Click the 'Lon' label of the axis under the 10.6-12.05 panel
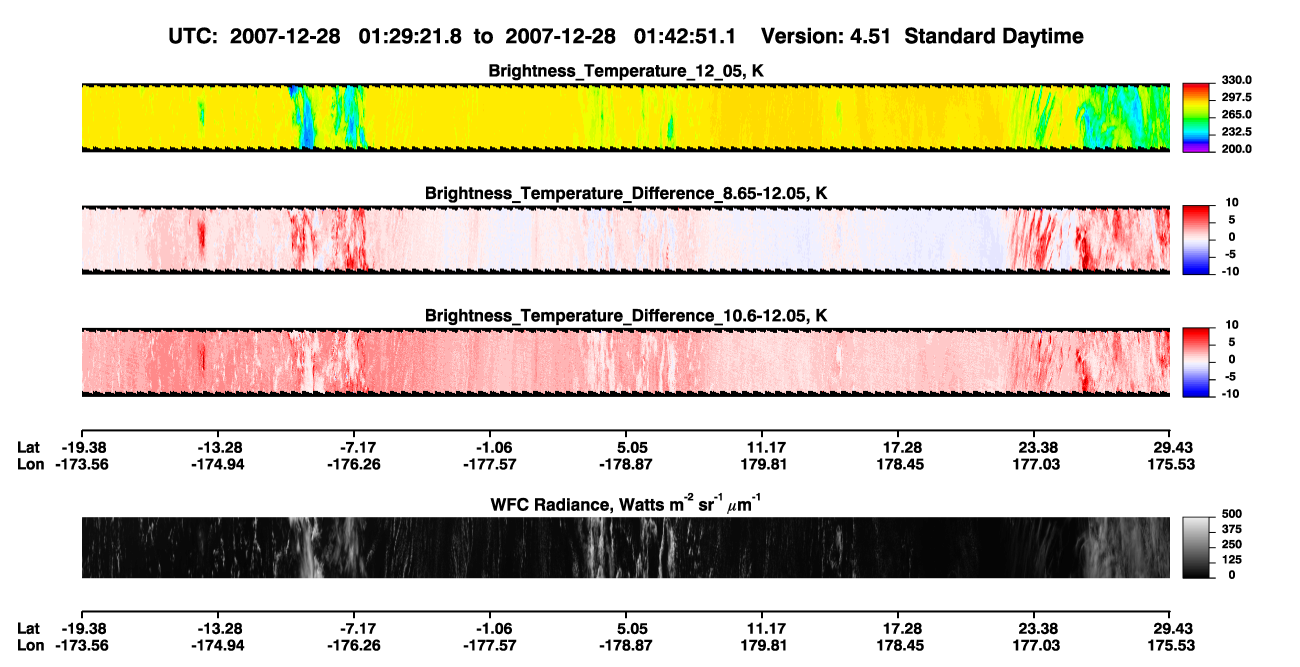The height and width of the screenshot is (667, 1300). (x=31, y=464)
